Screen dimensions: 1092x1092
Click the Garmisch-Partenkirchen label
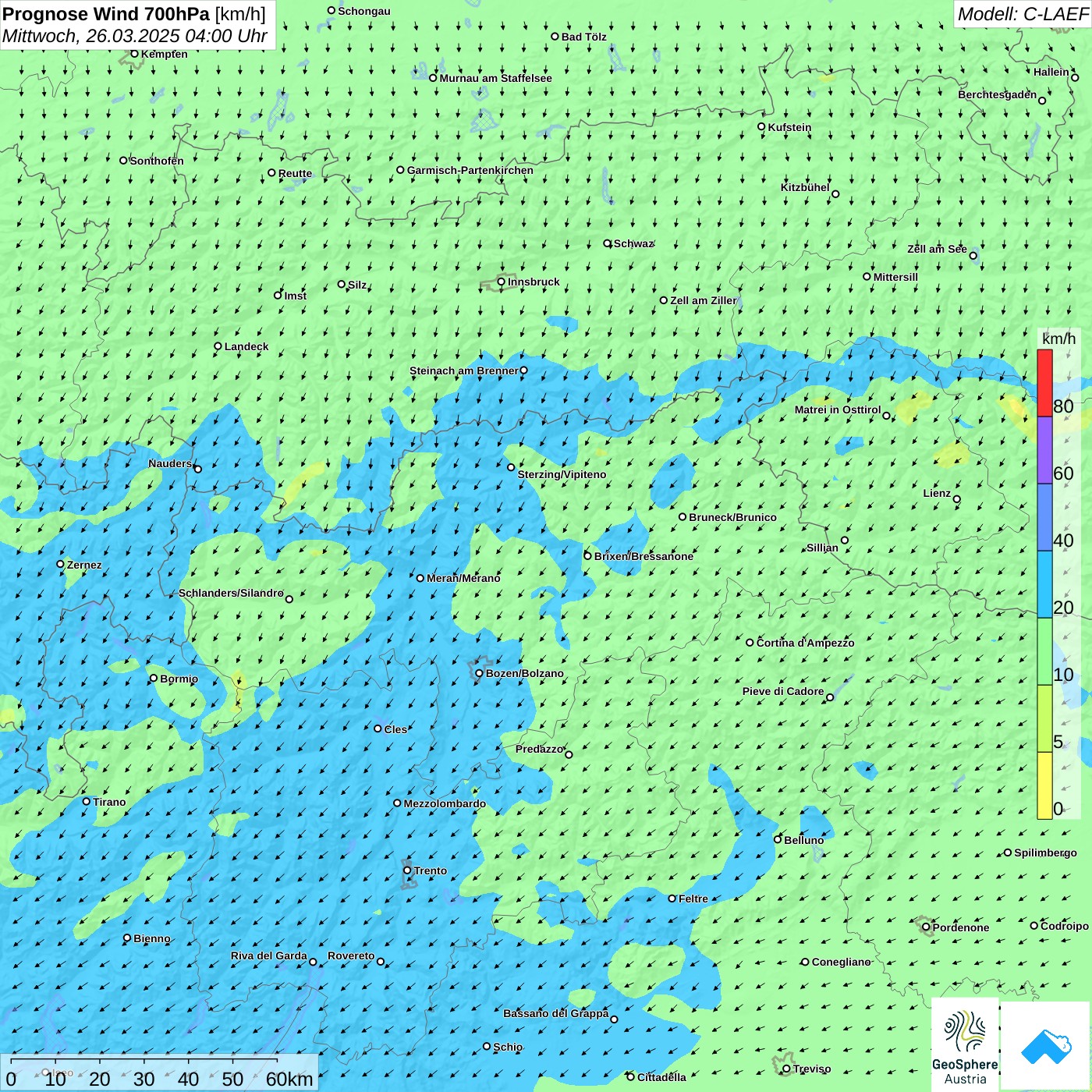[x=470, y=170]
